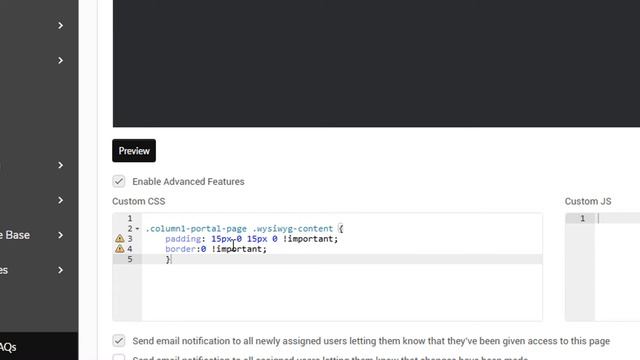
Task: Click the border property text in CSS editor
Action: pos(180,249)
